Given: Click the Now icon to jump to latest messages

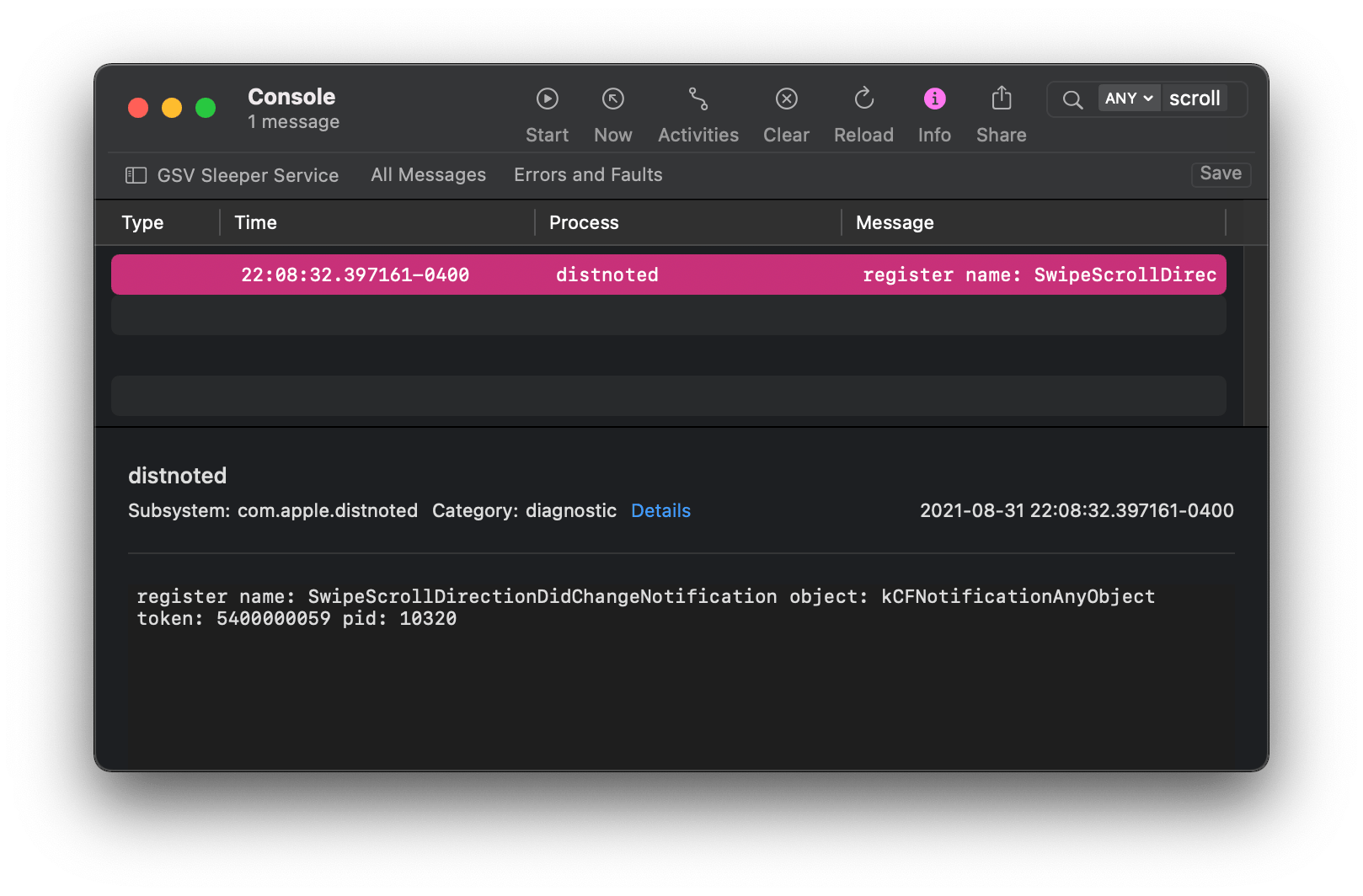Looking at the screenshot, I should [x=612, y=99].
